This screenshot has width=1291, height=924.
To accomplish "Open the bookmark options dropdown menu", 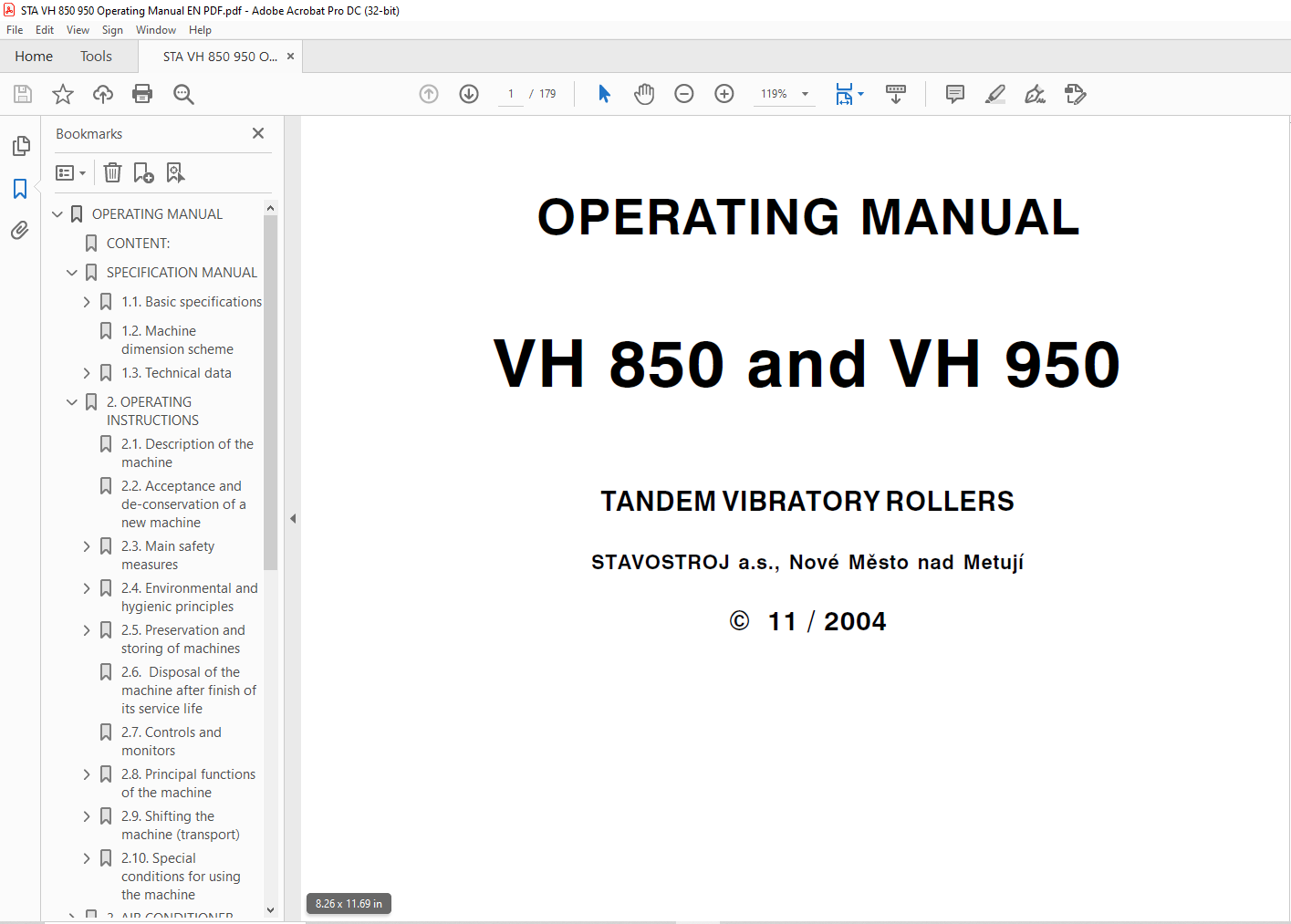I will (x=71, y=172).
